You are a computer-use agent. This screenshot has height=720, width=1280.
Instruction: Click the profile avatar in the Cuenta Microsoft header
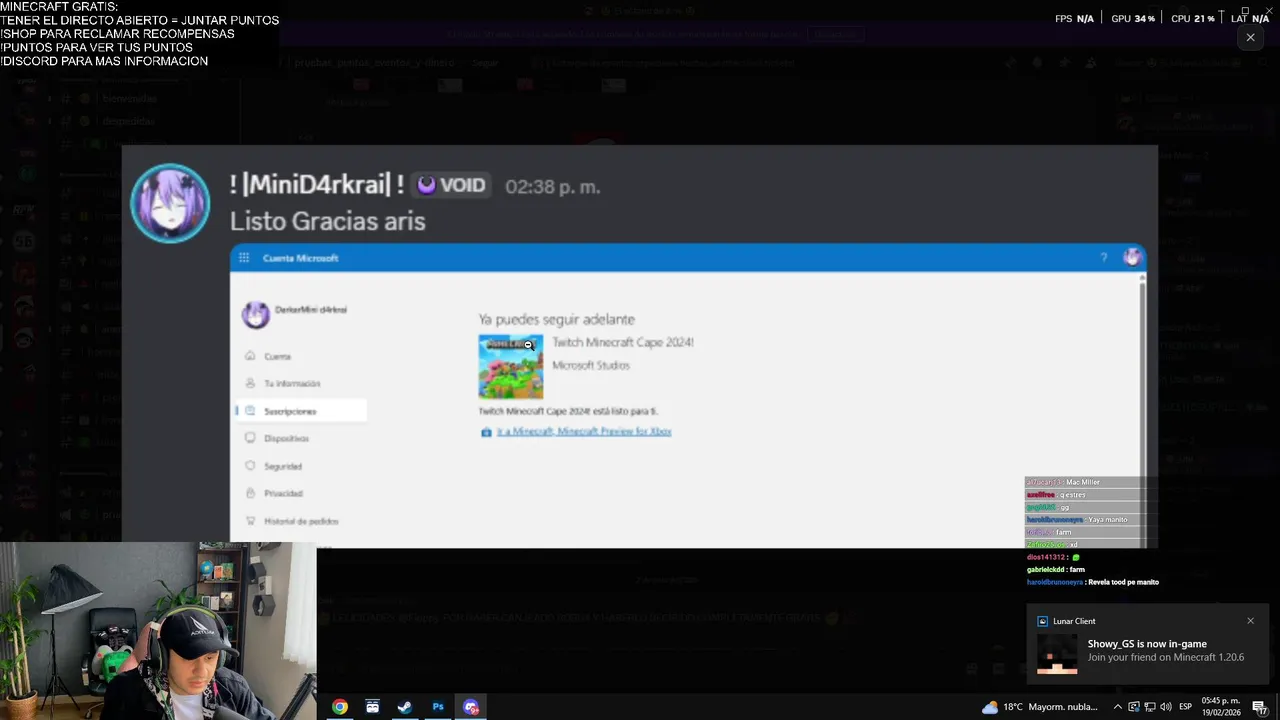point(1131,257)
